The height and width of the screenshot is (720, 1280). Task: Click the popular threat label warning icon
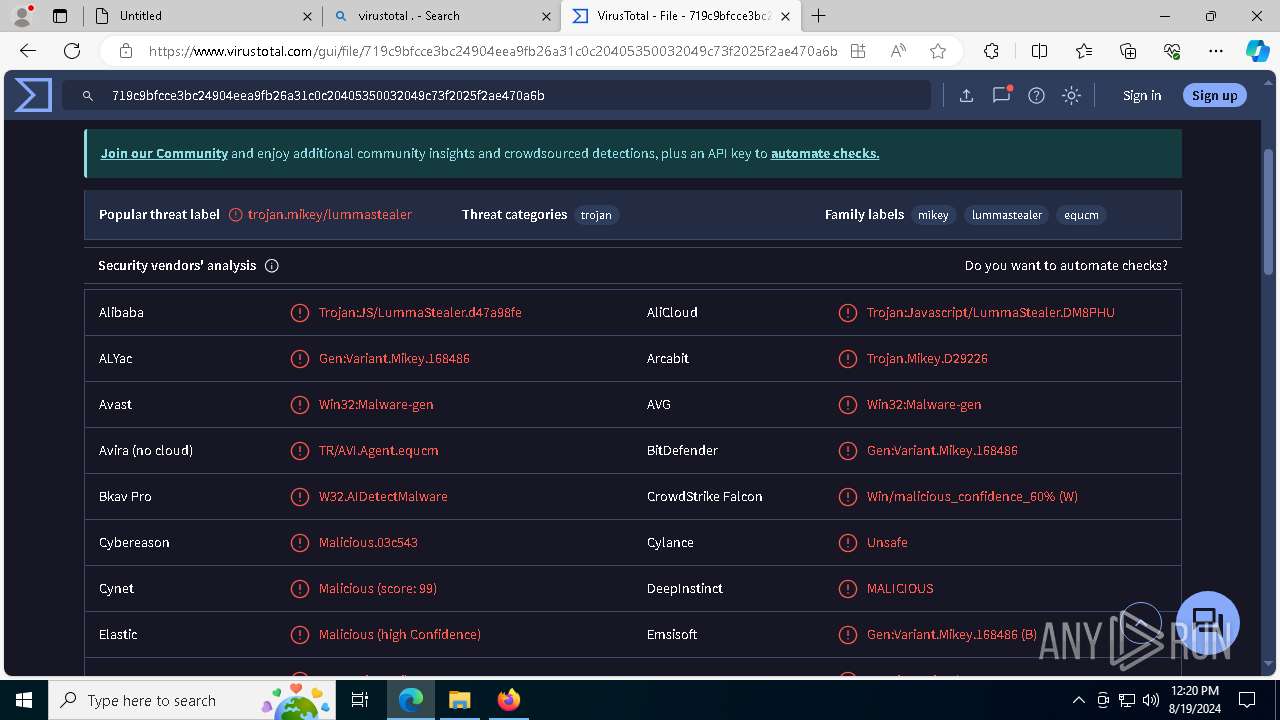coord(236,215)
